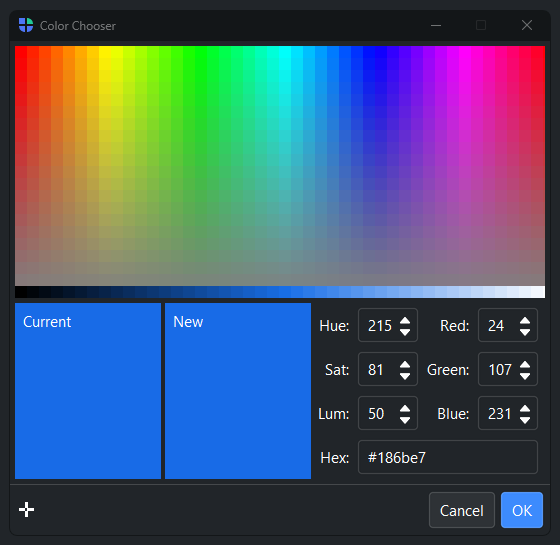
Task: Decrease the Lum value with down arrow
Action: 405,420
